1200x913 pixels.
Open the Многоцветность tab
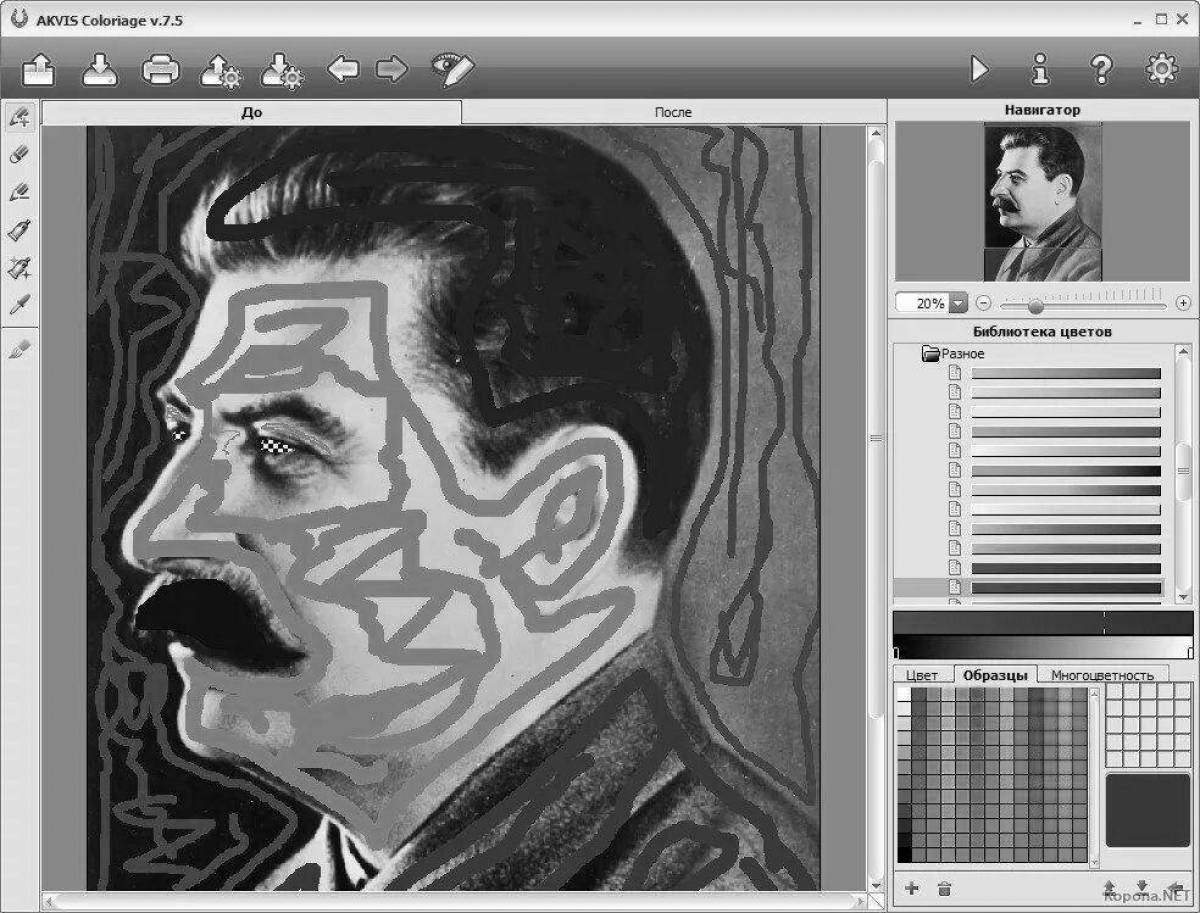(x=1101, y=675)
